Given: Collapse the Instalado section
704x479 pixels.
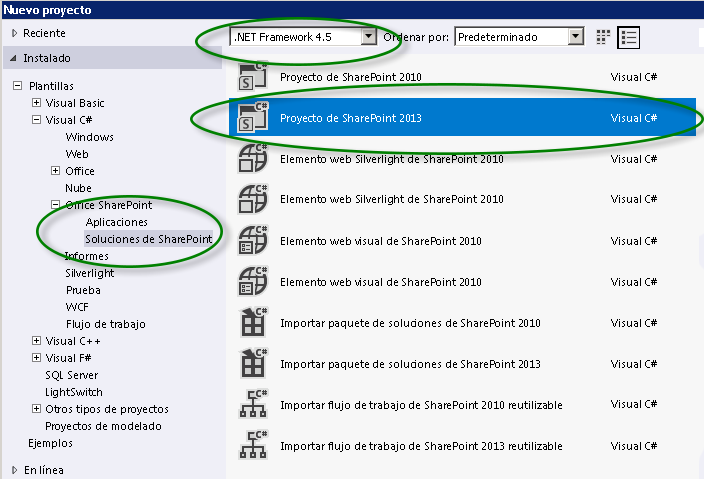Looking at the screenshot, I should [13, 58].
